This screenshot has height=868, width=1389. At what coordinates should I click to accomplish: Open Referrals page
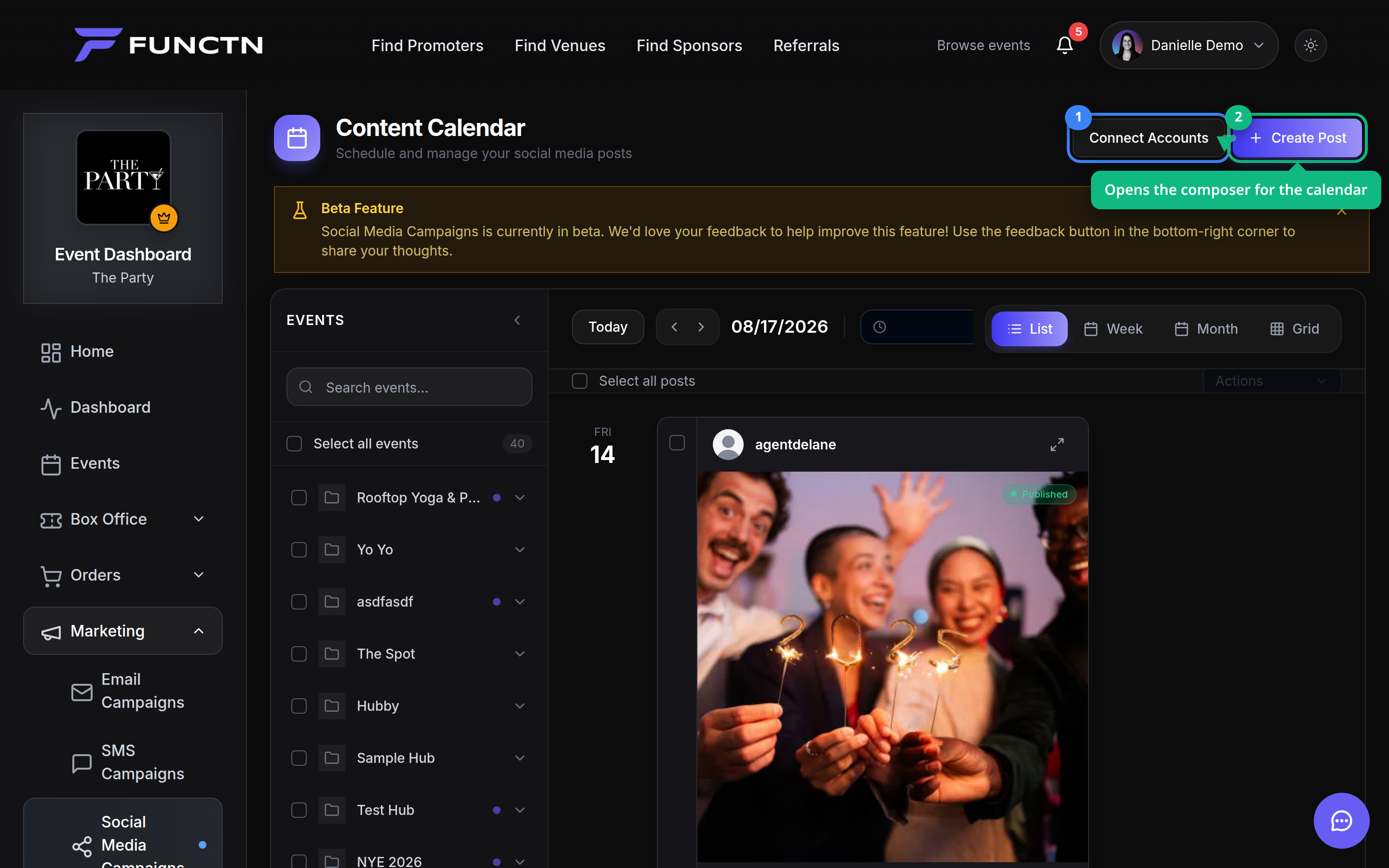(x=806, y=45)
